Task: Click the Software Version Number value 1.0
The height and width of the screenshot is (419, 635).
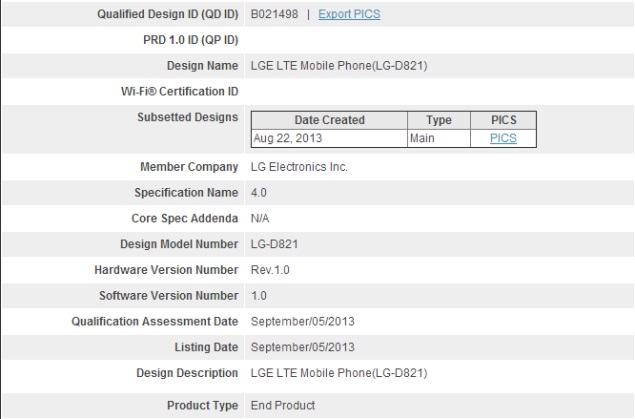Action: point(256,296)
